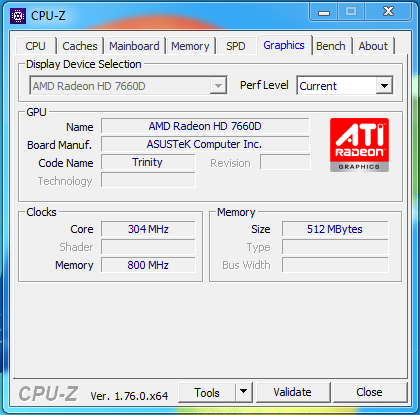This screenshot has width=420, height=415.
Task: Expand the Tools dropdown arrow
Action: click(x=244, y=393)
